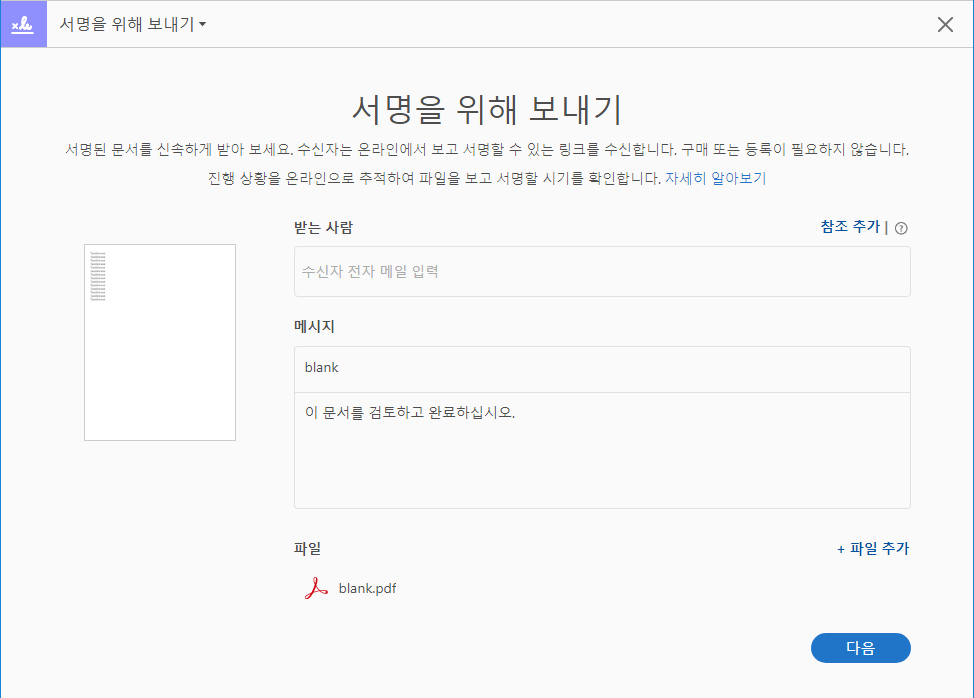
Task: Click the 파일 section label
Action: pos(307,548)
